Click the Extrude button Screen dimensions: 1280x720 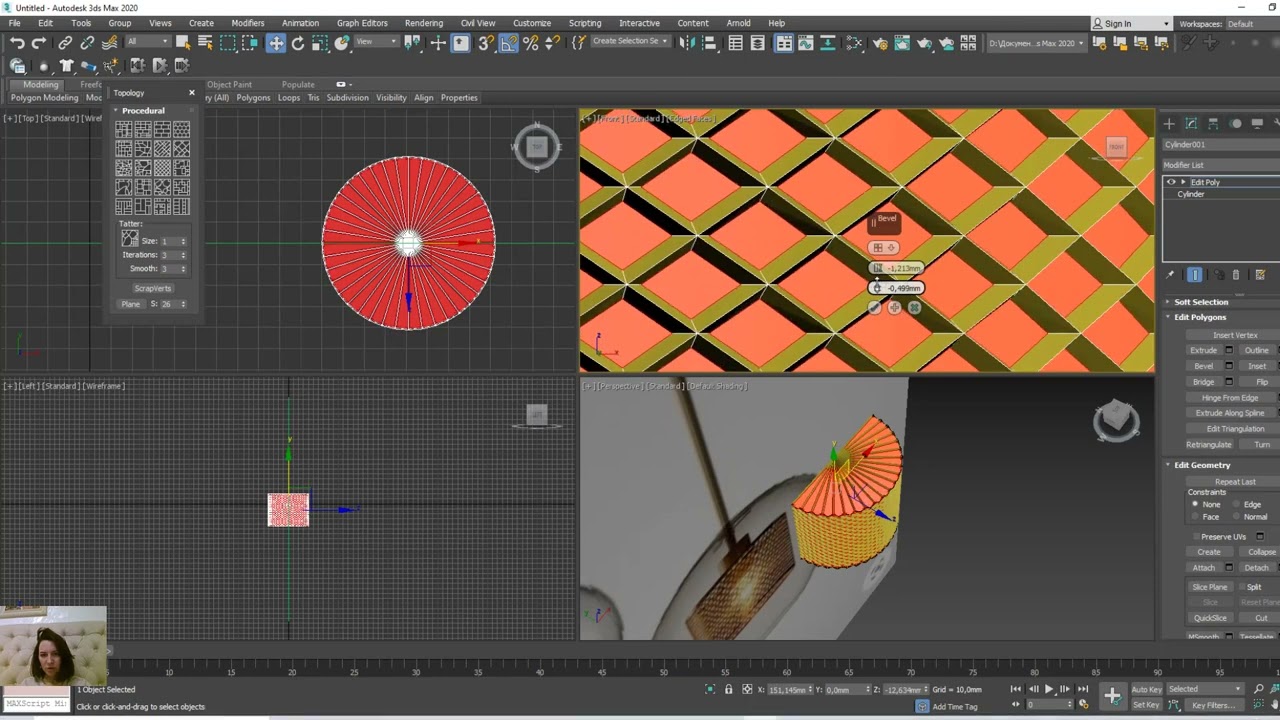[x=1203, y=350]
